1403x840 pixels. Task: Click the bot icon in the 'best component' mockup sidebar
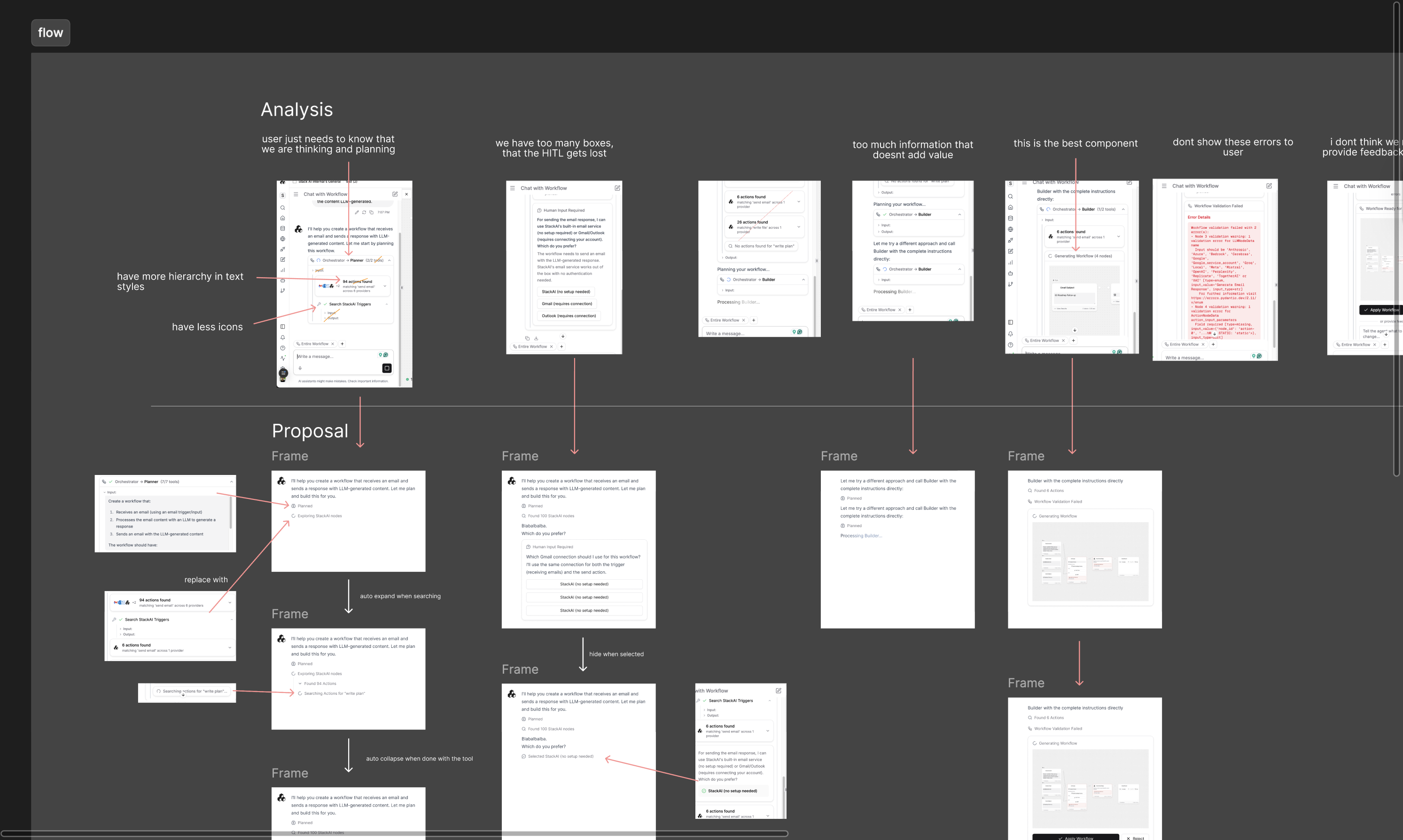click(x=1010, y=273)
